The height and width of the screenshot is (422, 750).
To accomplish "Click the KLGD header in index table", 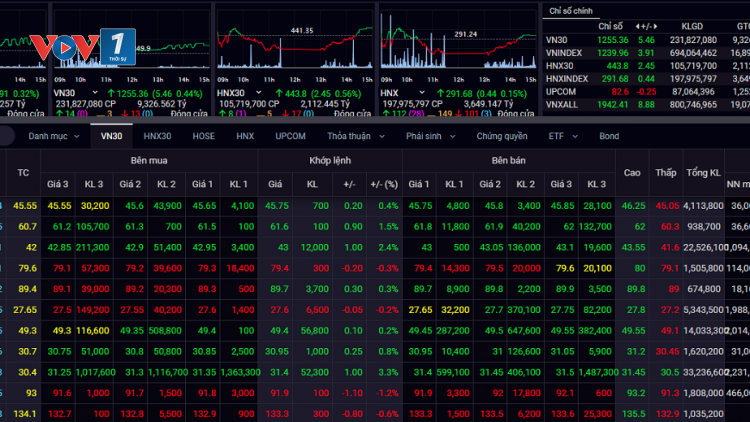I will (x=692, y=27).
